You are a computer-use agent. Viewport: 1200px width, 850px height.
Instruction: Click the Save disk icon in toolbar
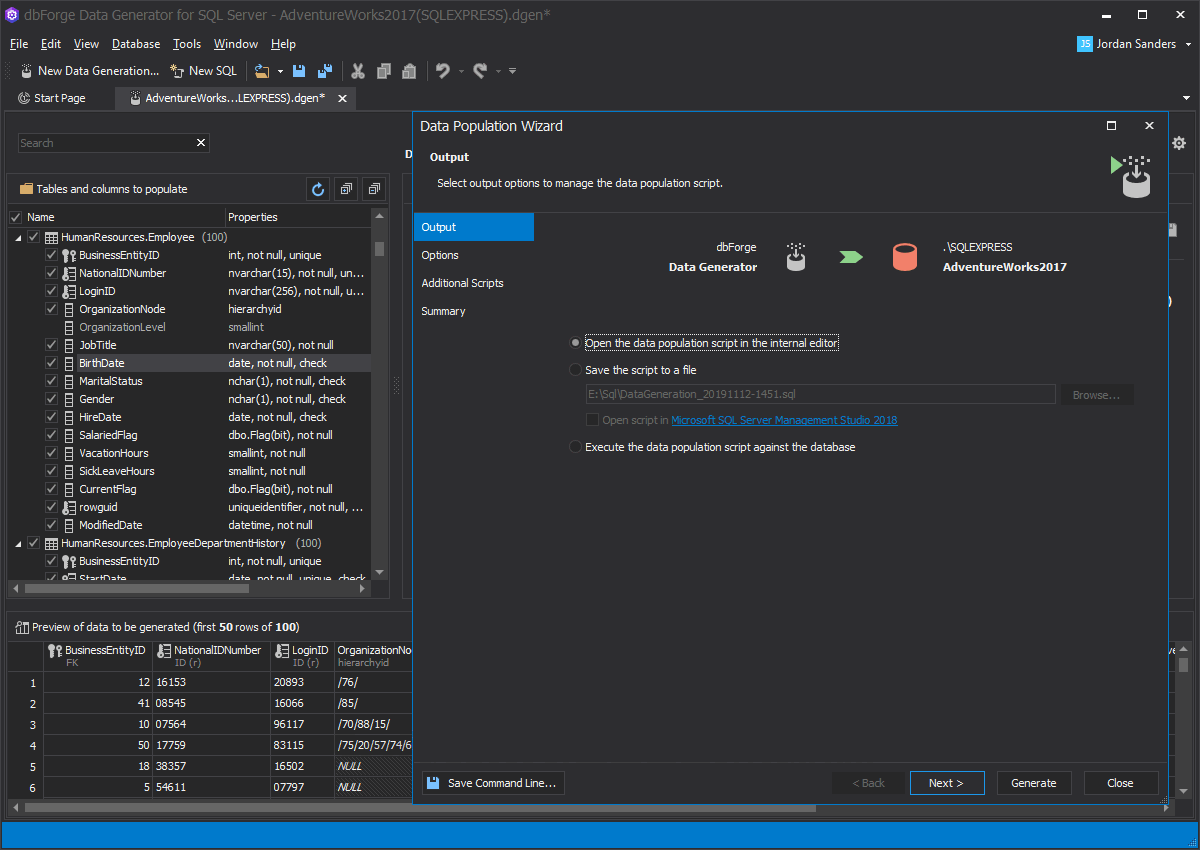[299, 71]
